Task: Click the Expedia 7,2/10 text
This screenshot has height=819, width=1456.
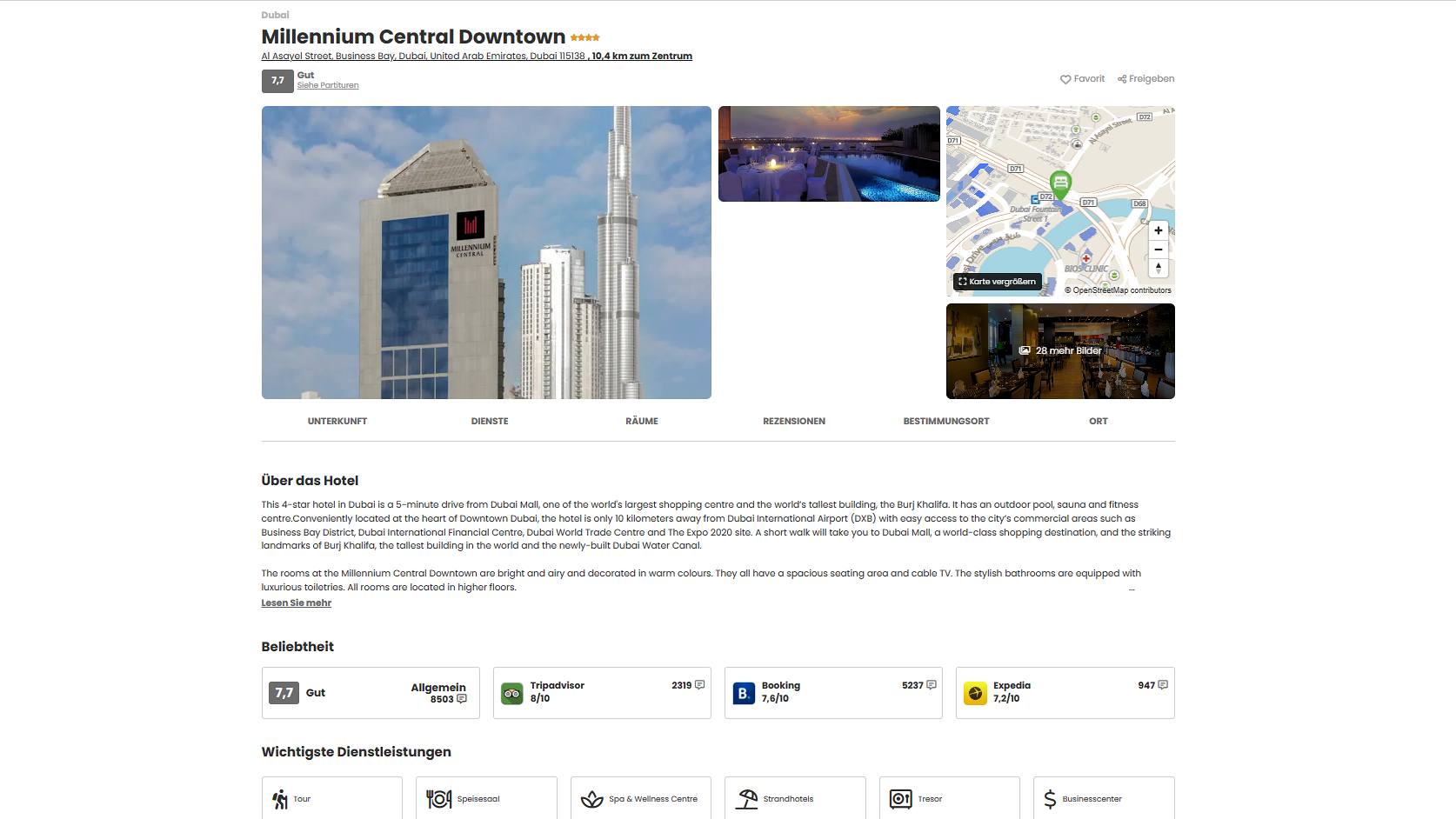Action: point(1006,698)
